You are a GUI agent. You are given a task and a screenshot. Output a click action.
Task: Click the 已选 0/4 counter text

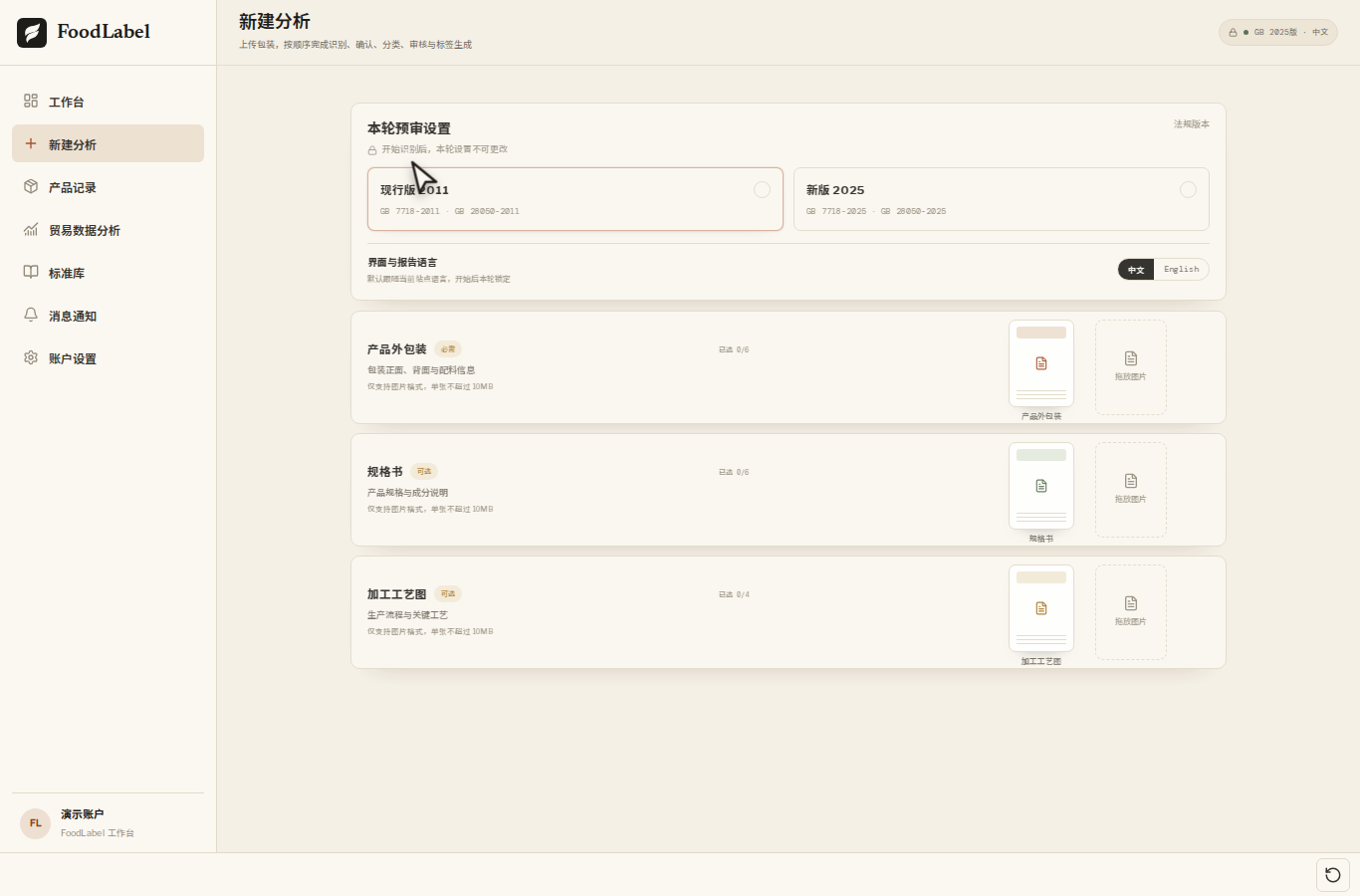pyautogui.click(x=734, y=594)
